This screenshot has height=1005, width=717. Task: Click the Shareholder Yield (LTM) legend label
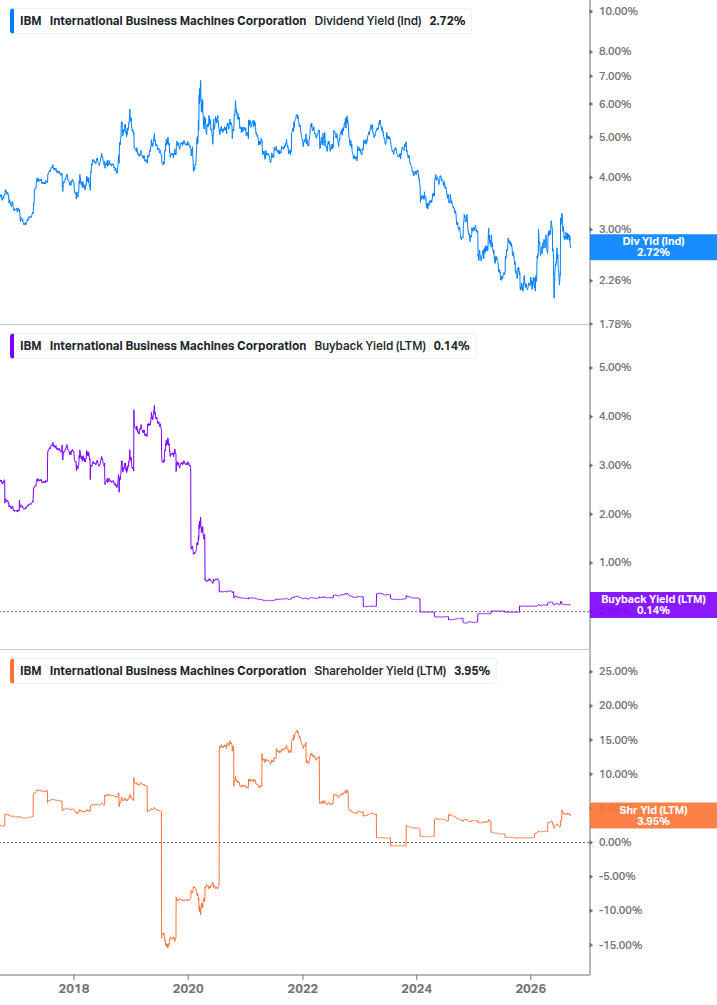point(380,671)
